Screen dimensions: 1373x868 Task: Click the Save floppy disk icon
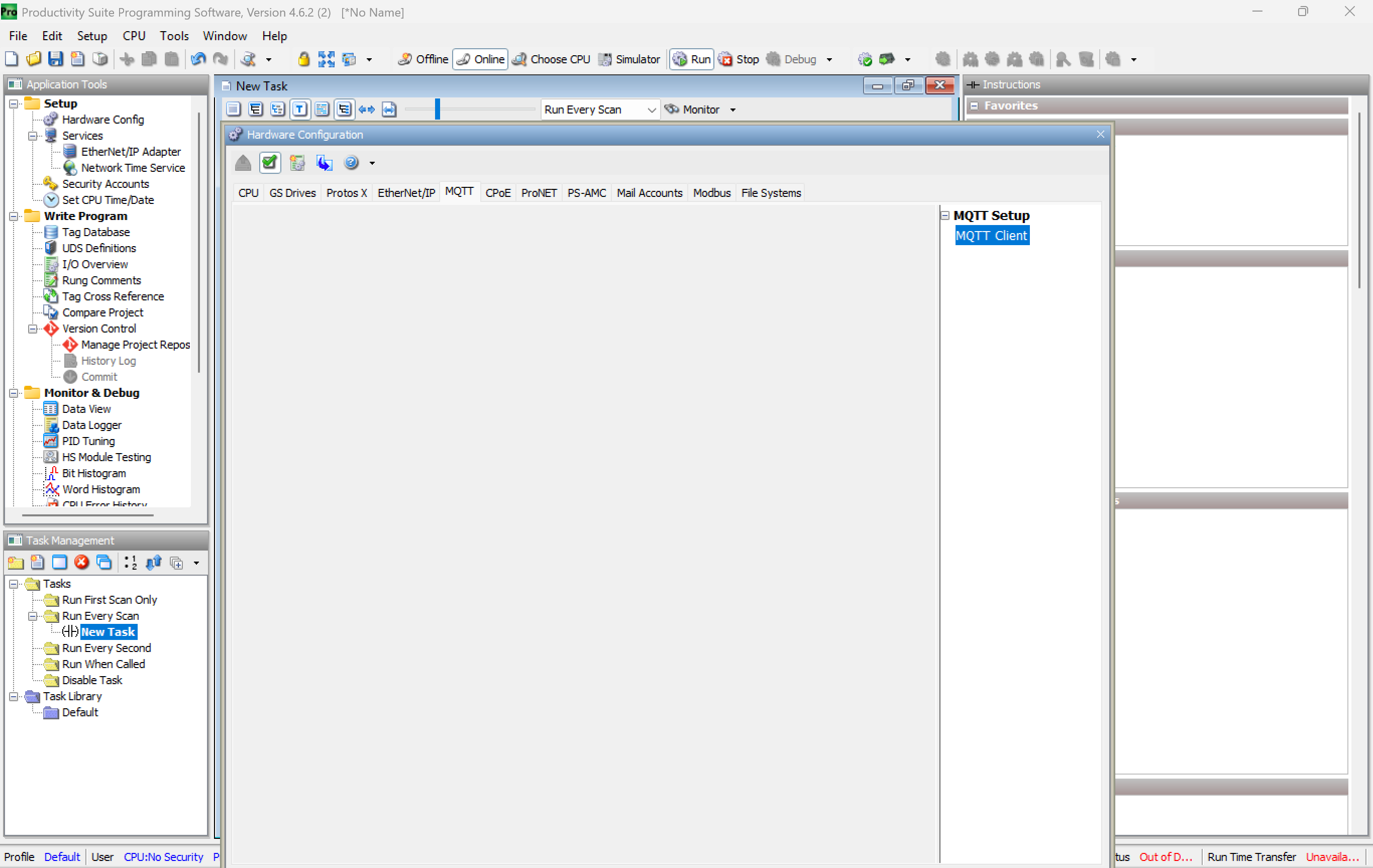tap(55, 59)
